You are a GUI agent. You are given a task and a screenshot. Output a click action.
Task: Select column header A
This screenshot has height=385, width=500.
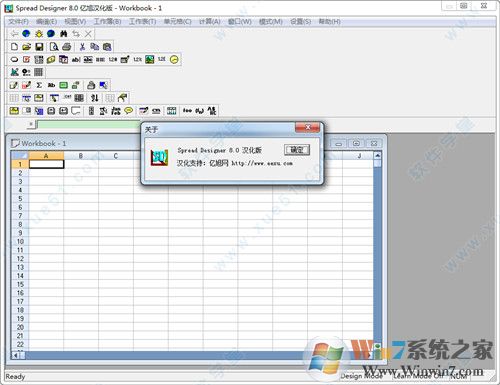[x=46, y=156]
